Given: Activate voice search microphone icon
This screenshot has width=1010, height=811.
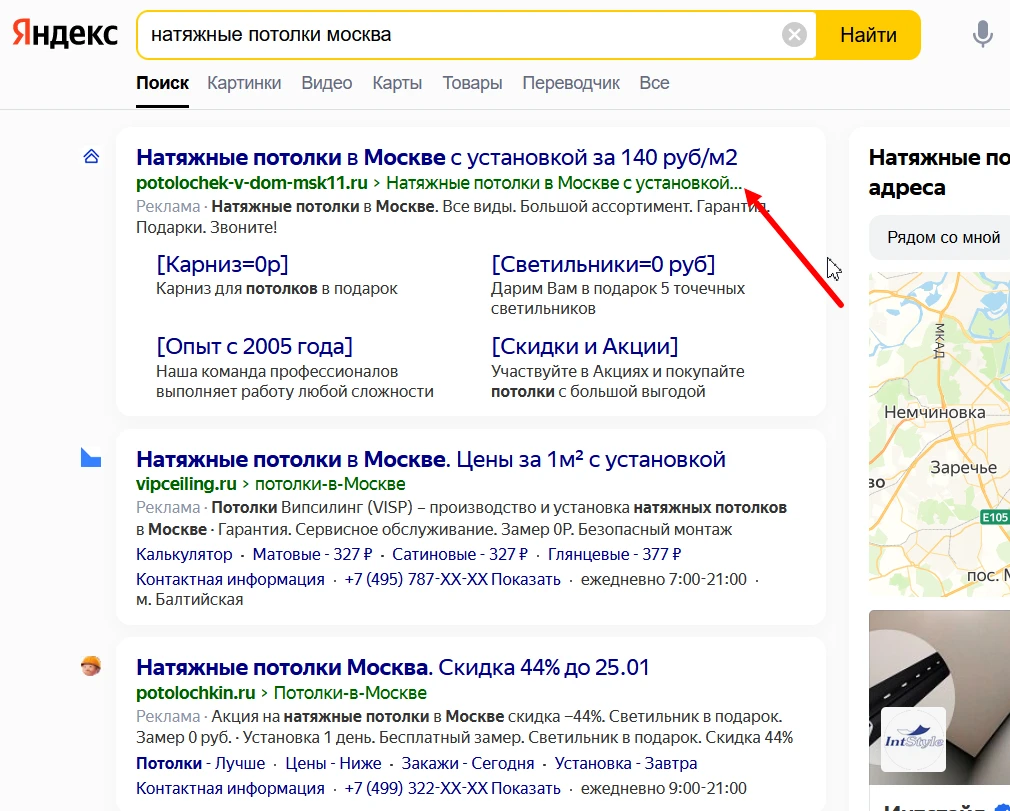Looking at the screenshot, I should [982, 35].
